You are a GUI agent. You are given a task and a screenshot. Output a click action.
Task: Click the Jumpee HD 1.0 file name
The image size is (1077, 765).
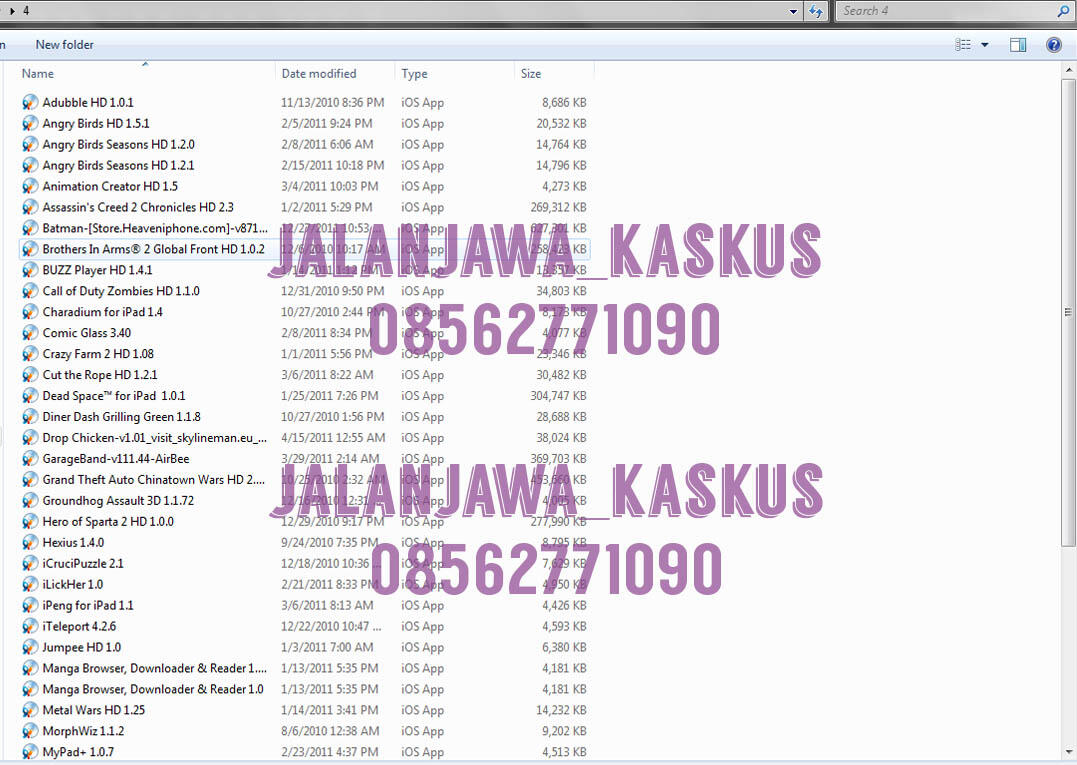[82, 647]
